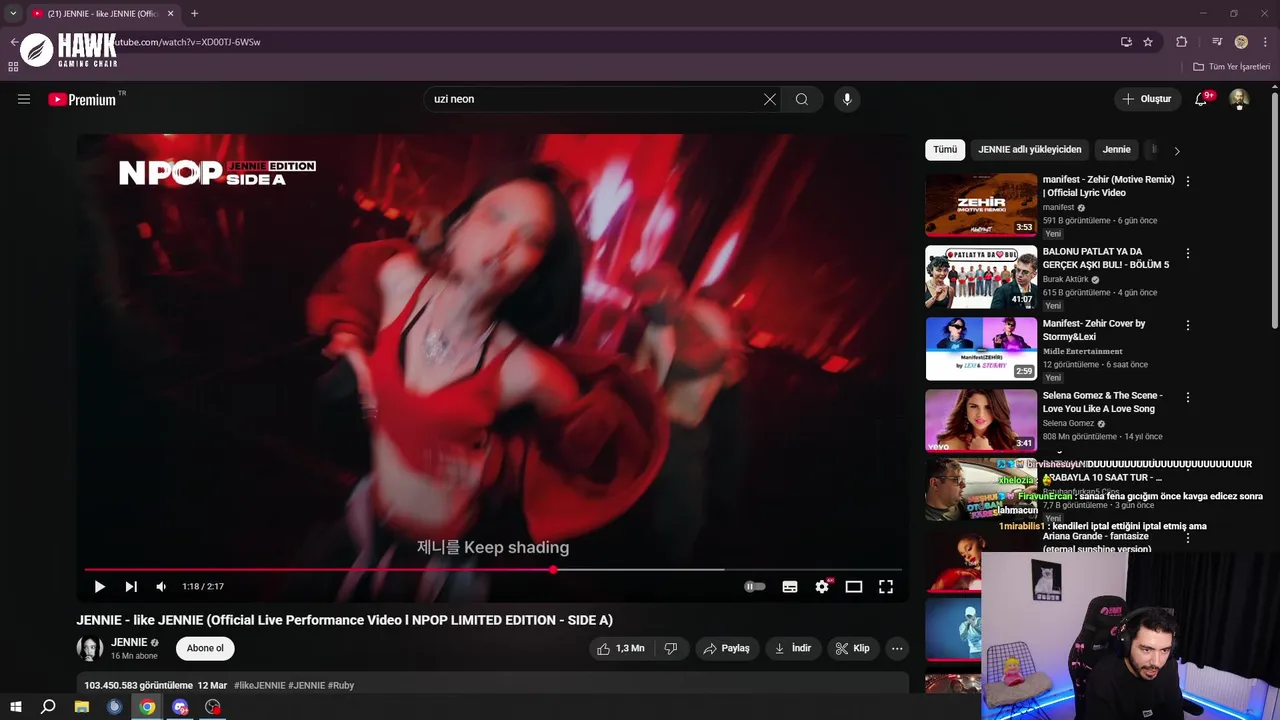Viewport: 1280px width, 720px height.
Task: Open options for BALONU PATLAT video
Action: click(x=1188, y=253)
